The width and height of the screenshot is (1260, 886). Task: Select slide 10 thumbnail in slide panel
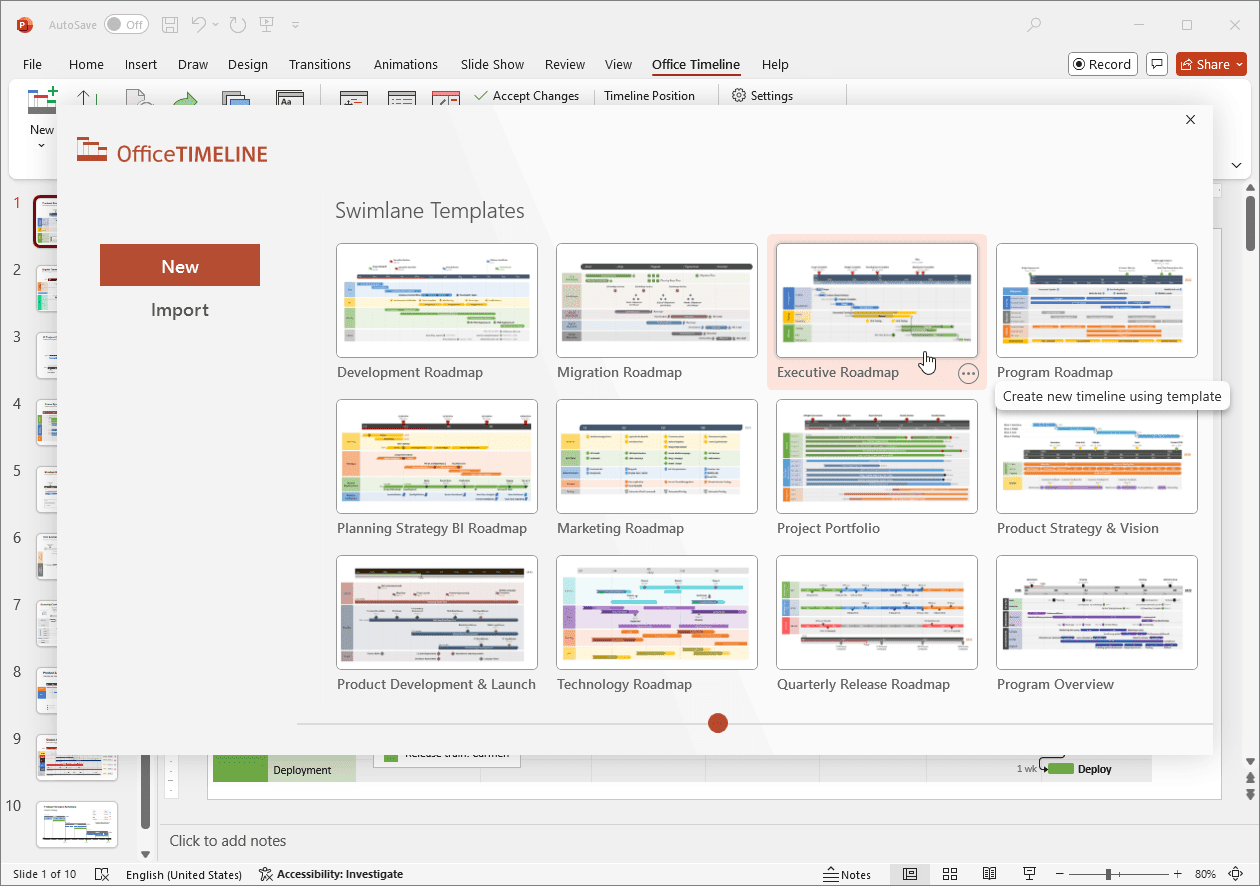pos(77,824)
